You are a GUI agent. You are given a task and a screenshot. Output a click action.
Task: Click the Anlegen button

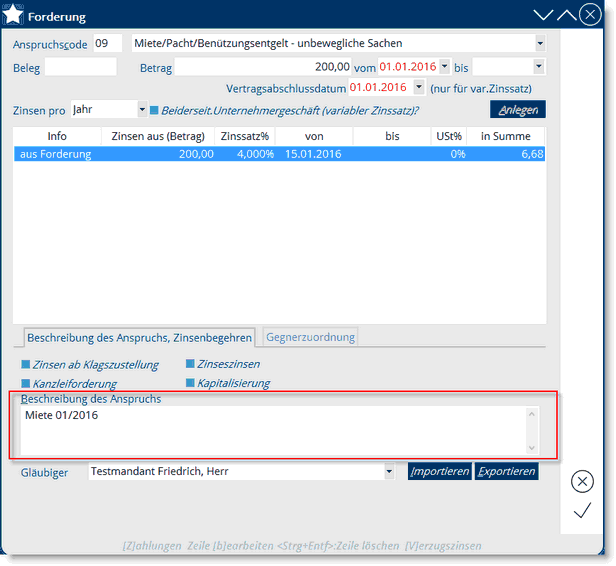[x=518, y=110]
